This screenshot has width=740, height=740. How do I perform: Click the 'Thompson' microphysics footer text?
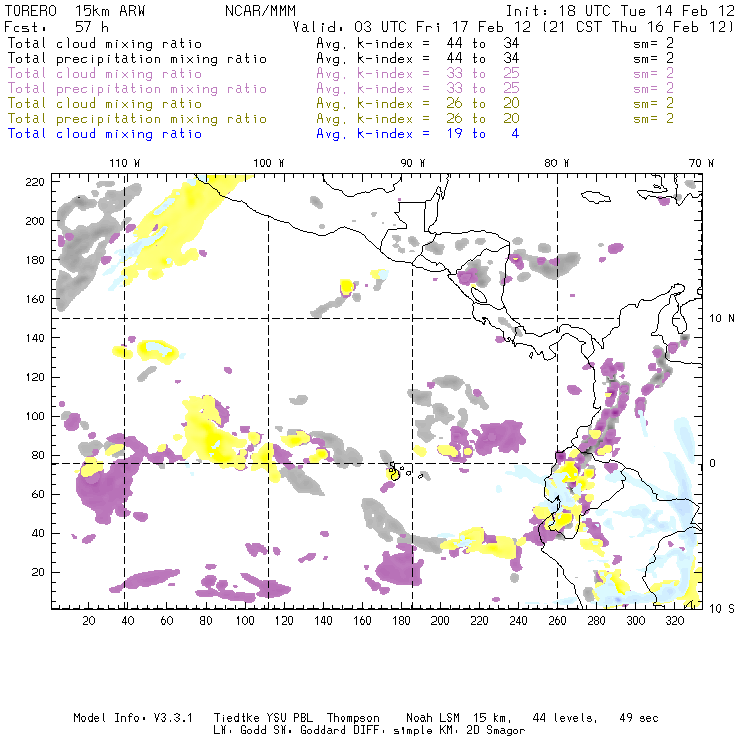(x=353, y=719)
